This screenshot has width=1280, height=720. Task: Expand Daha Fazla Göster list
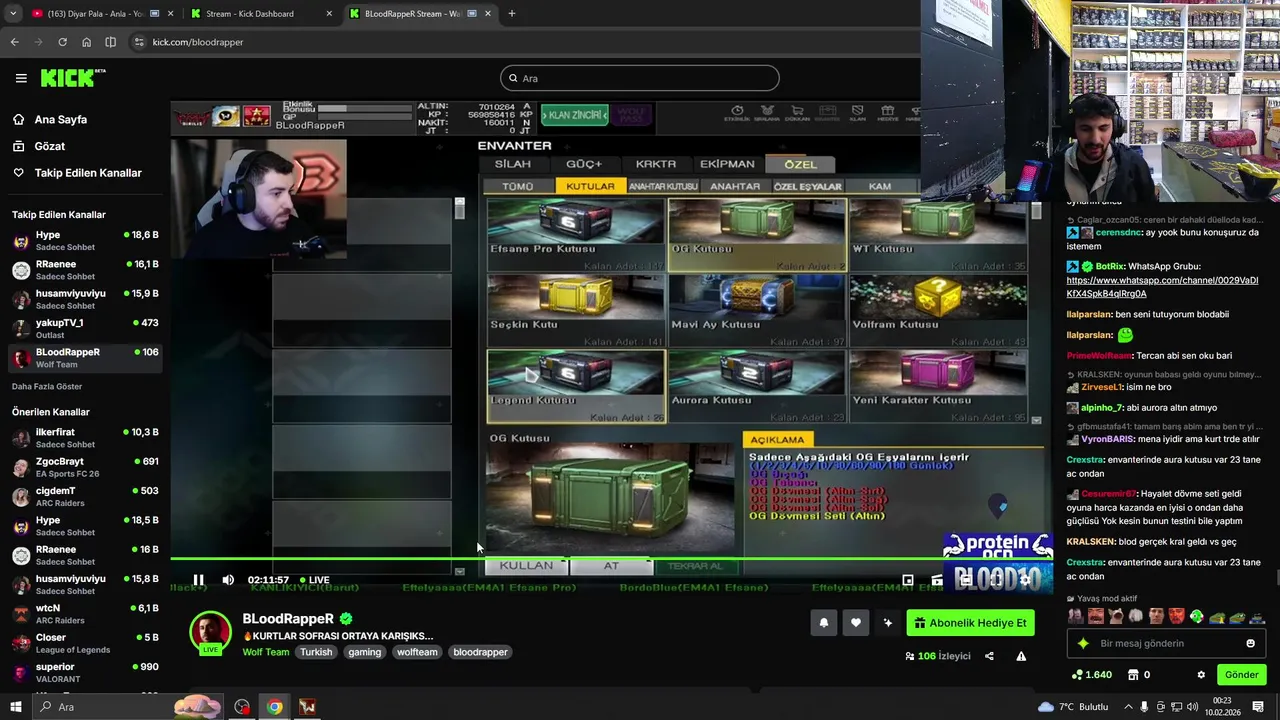pyautogui.click(x=47, y=386)
